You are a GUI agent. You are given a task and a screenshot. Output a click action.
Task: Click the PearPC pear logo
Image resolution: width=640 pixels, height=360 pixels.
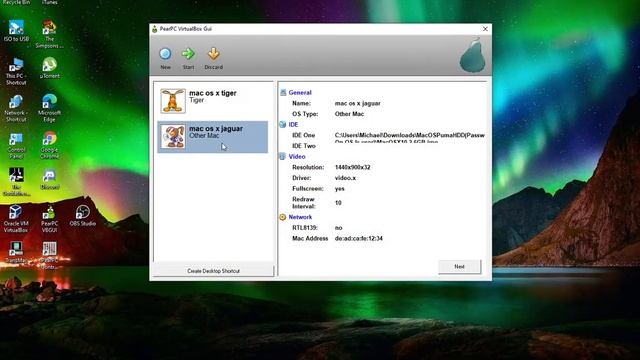pos(472,55)
